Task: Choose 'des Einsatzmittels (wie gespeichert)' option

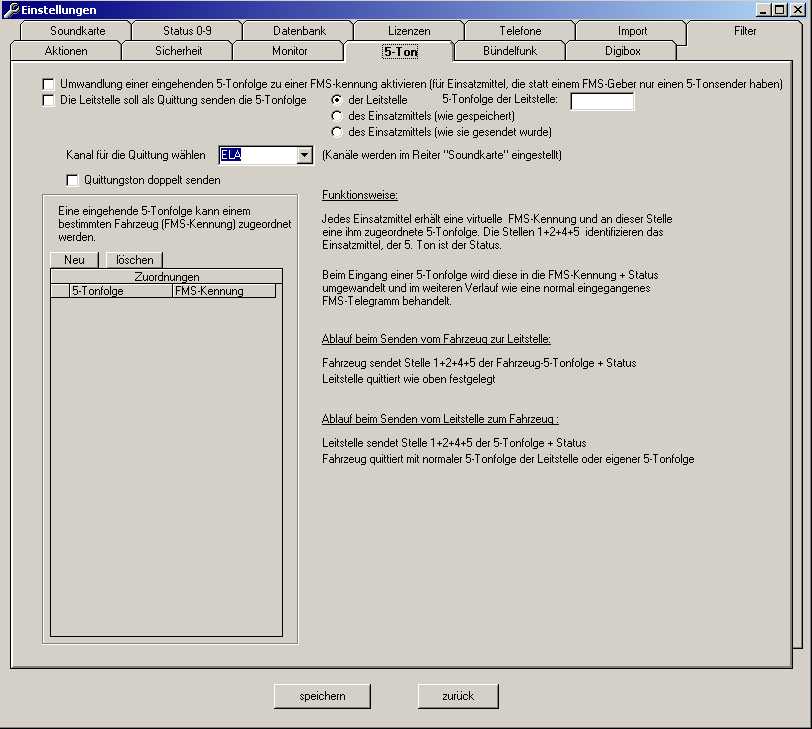Action: coord(337,116)
